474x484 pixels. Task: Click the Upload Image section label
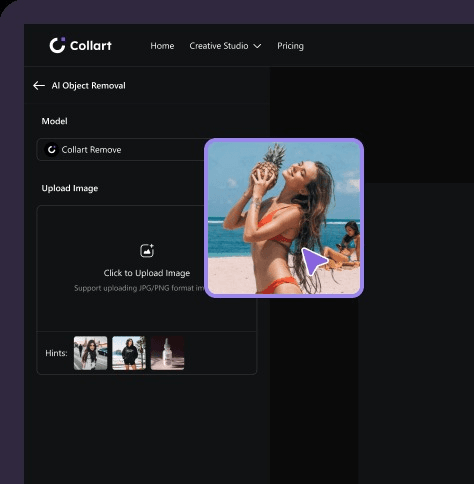click(x=70, y=188)
